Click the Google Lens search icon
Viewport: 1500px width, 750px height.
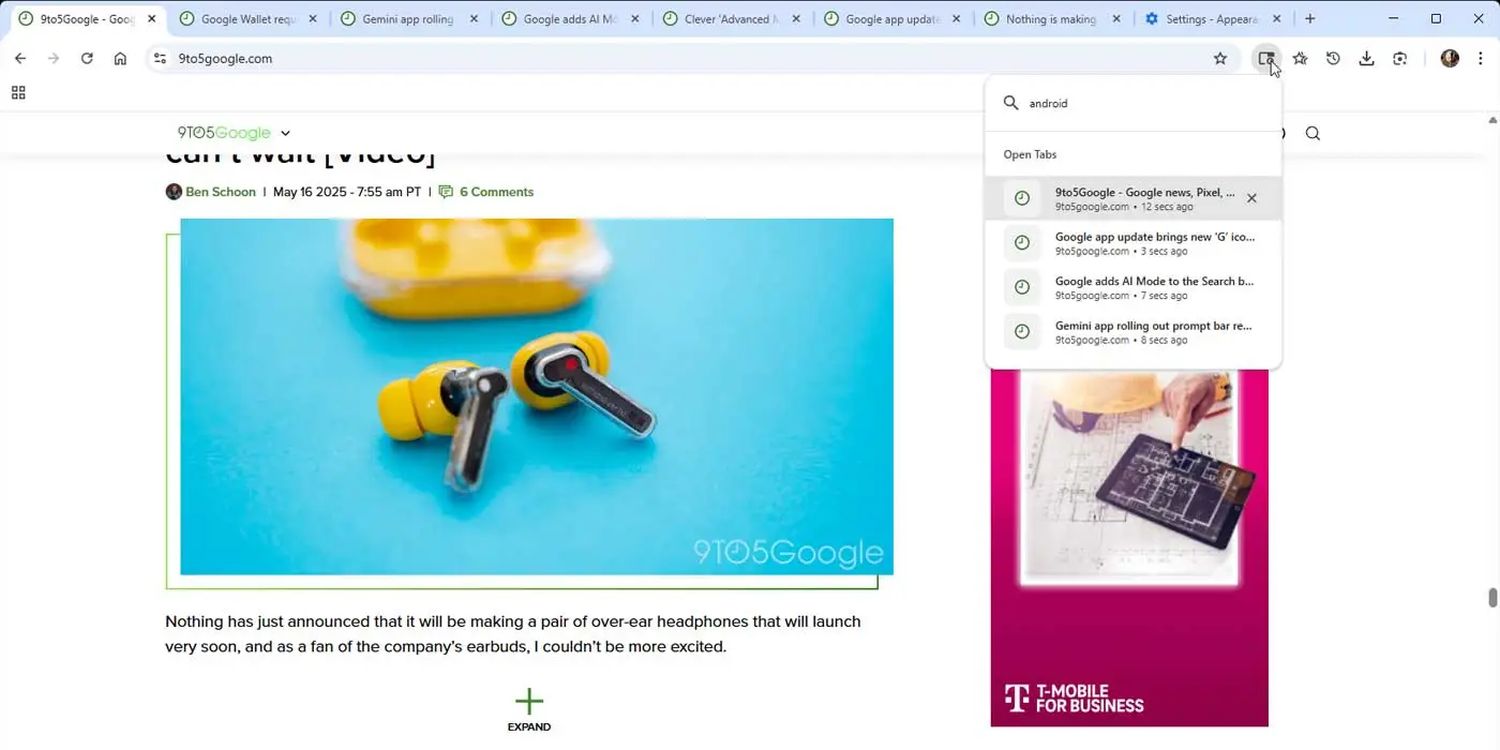pos(1400,59)
